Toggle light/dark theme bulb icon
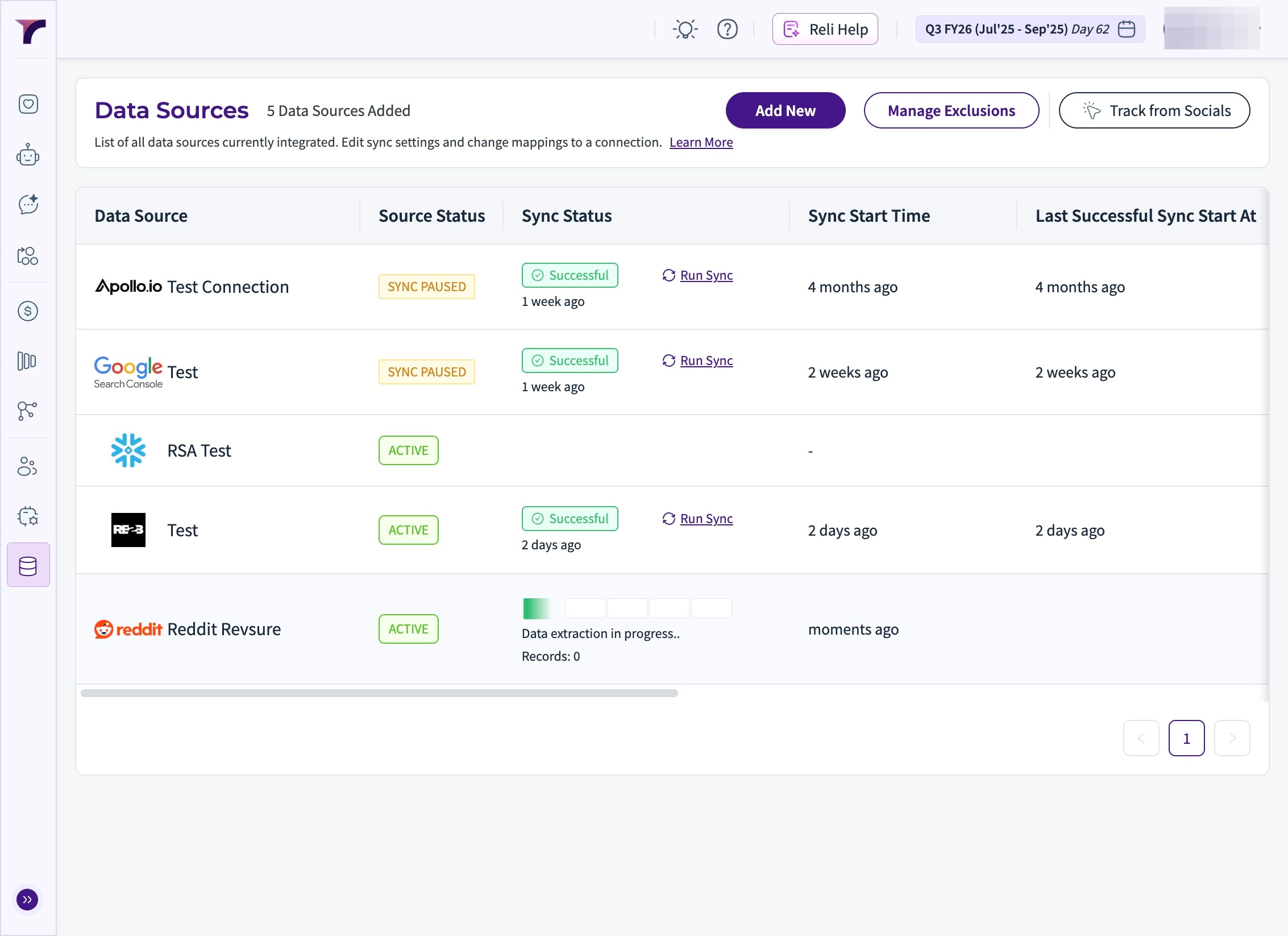1288x936 pixels. (685, 29)
